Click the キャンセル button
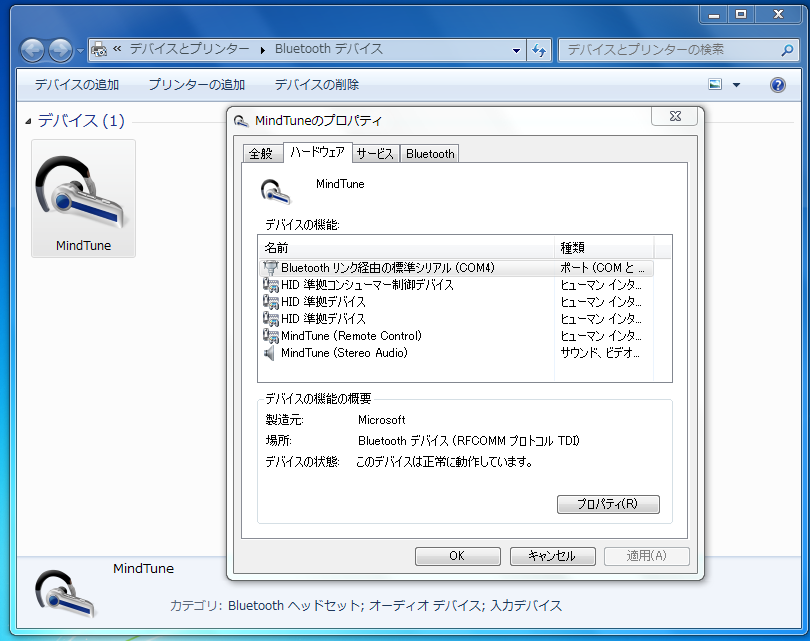The image size is (810, 641). (x=552, y=556)
